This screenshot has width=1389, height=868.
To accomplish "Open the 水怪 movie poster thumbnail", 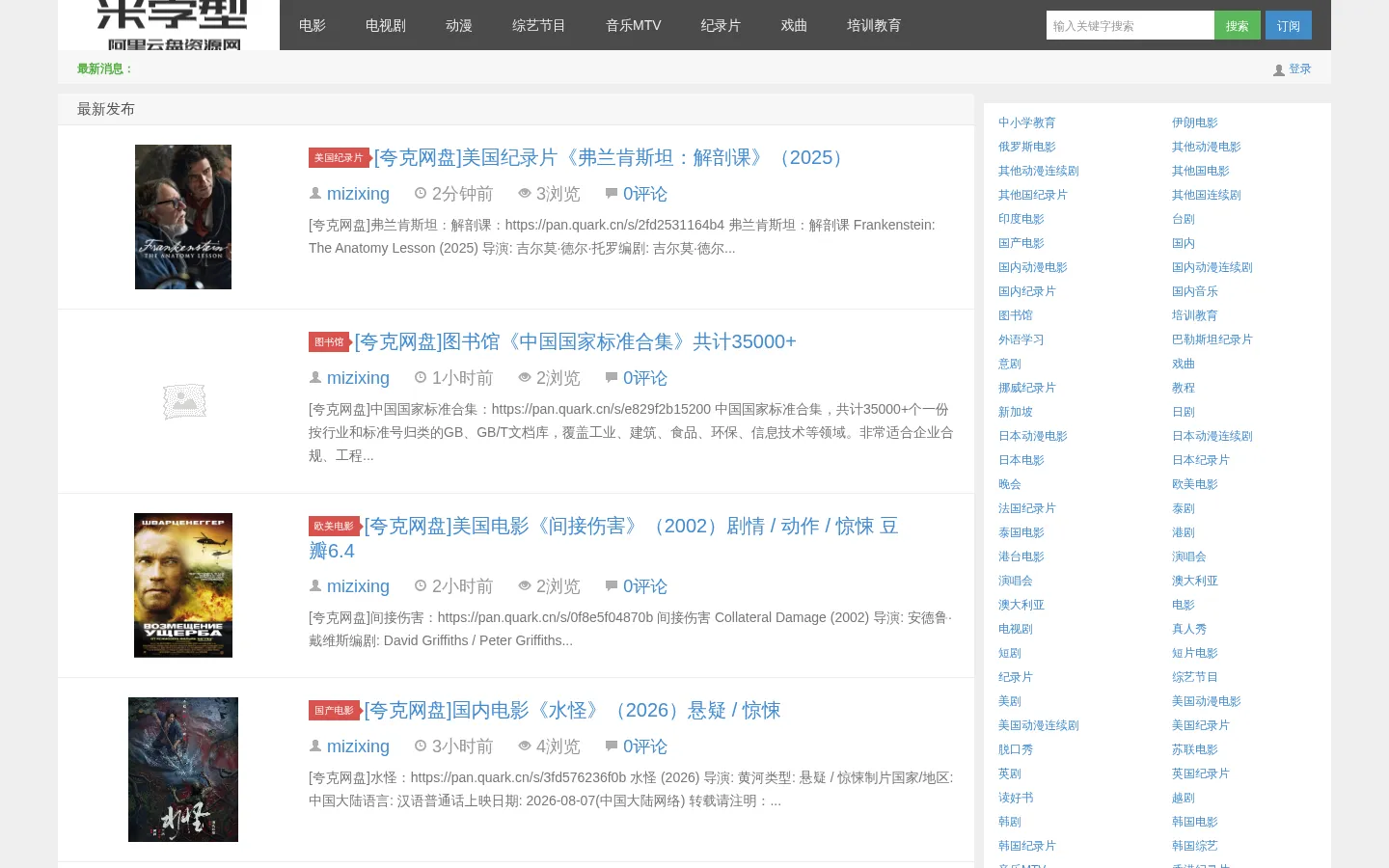I will (x=183, y=770).
